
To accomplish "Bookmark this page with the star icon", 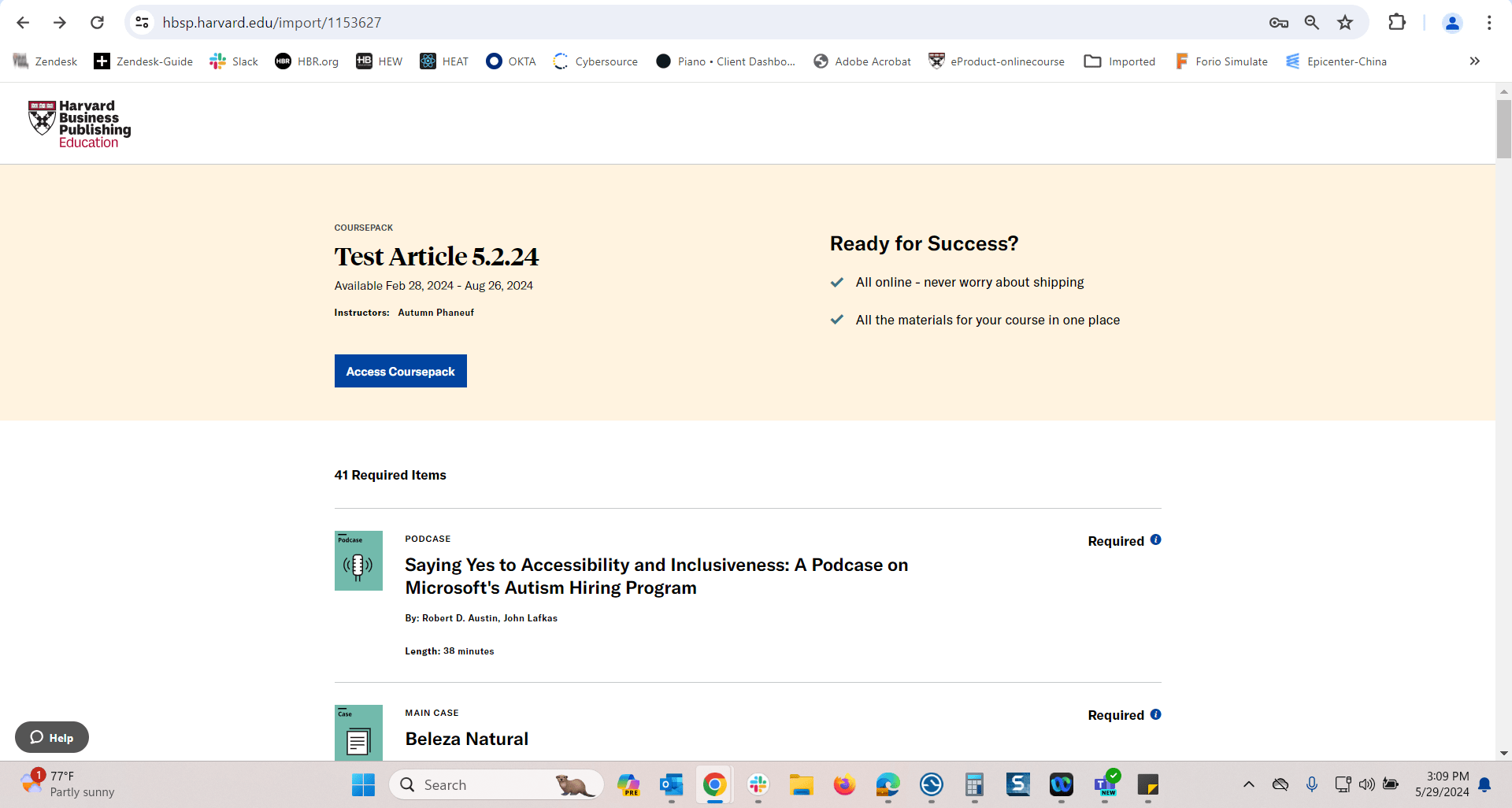I will point(1345,22).
